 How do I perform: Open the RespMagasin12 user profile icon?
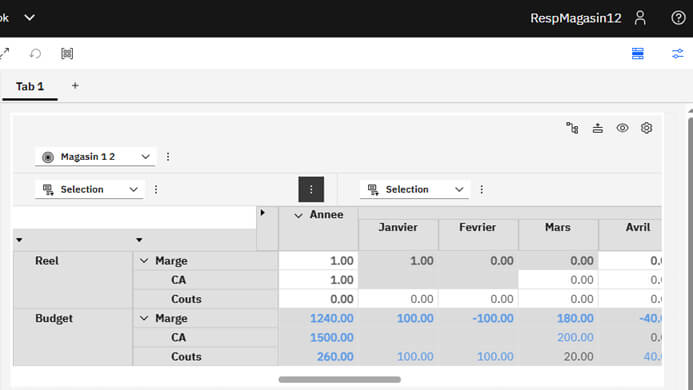point(640,18)
